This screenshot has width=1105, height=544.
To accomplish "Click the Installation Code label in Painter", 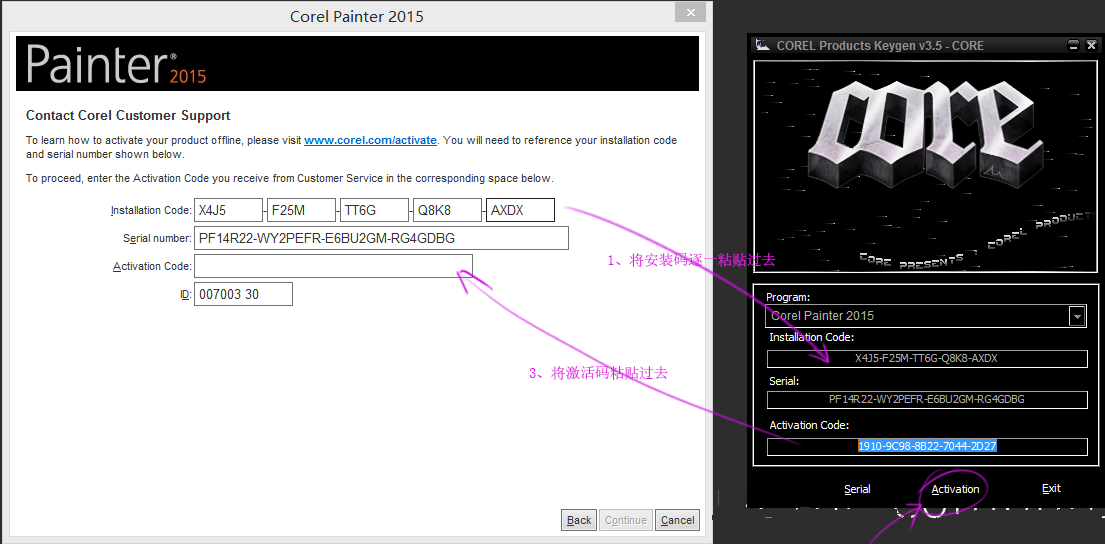I will click(151, 211).
